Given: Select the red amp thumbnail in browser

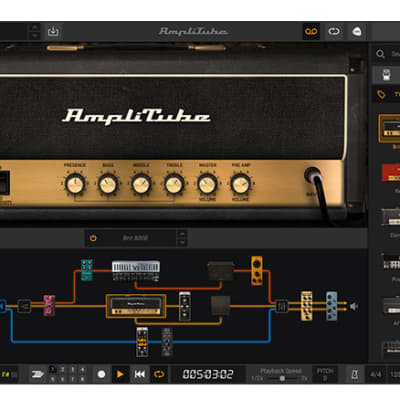Looking at the screenshot, I should (x=391, y=172).
